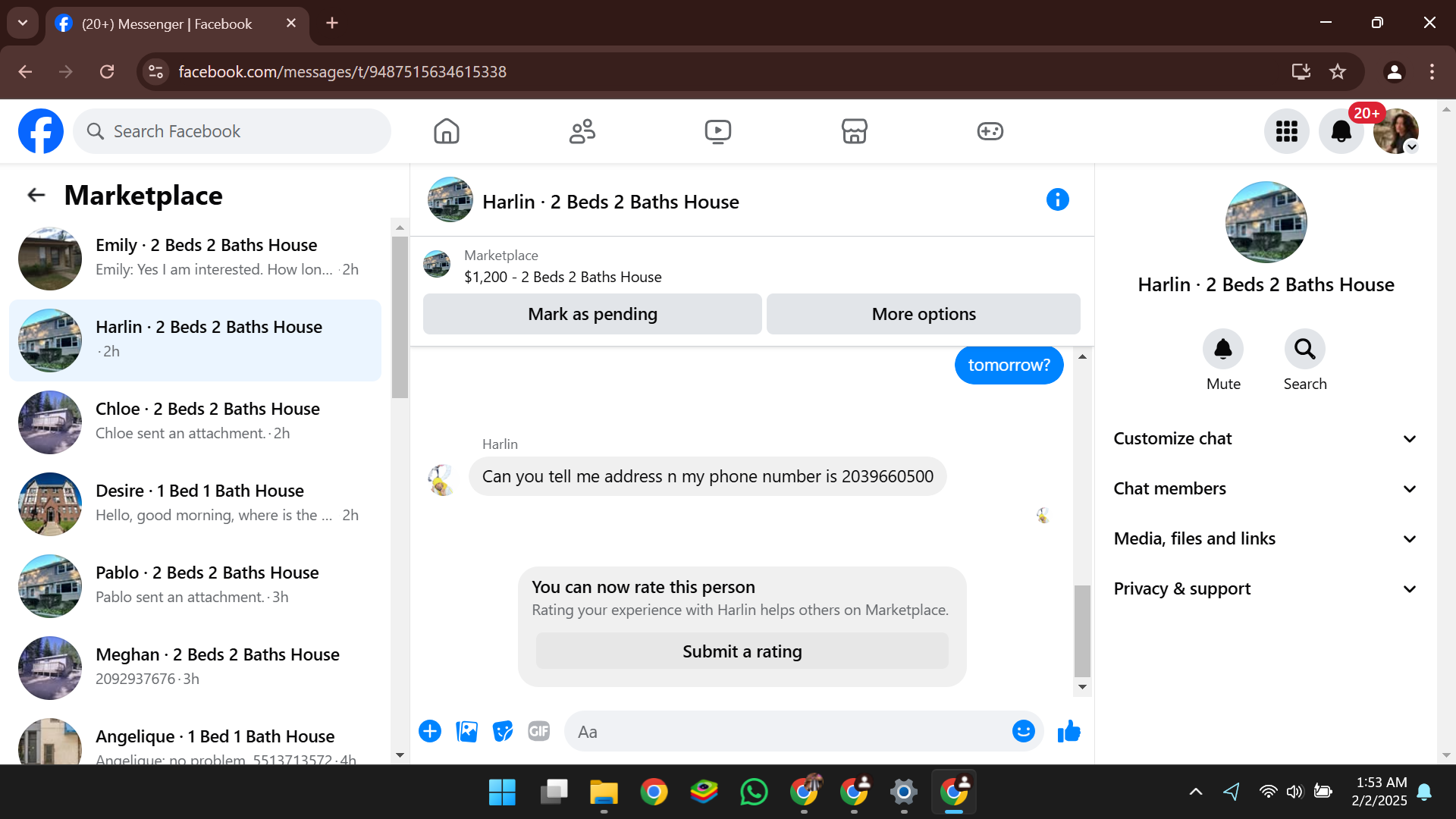Open the Marketplace storefront icon
Screen dimensions: 1456x819
(x=854, y=131)
